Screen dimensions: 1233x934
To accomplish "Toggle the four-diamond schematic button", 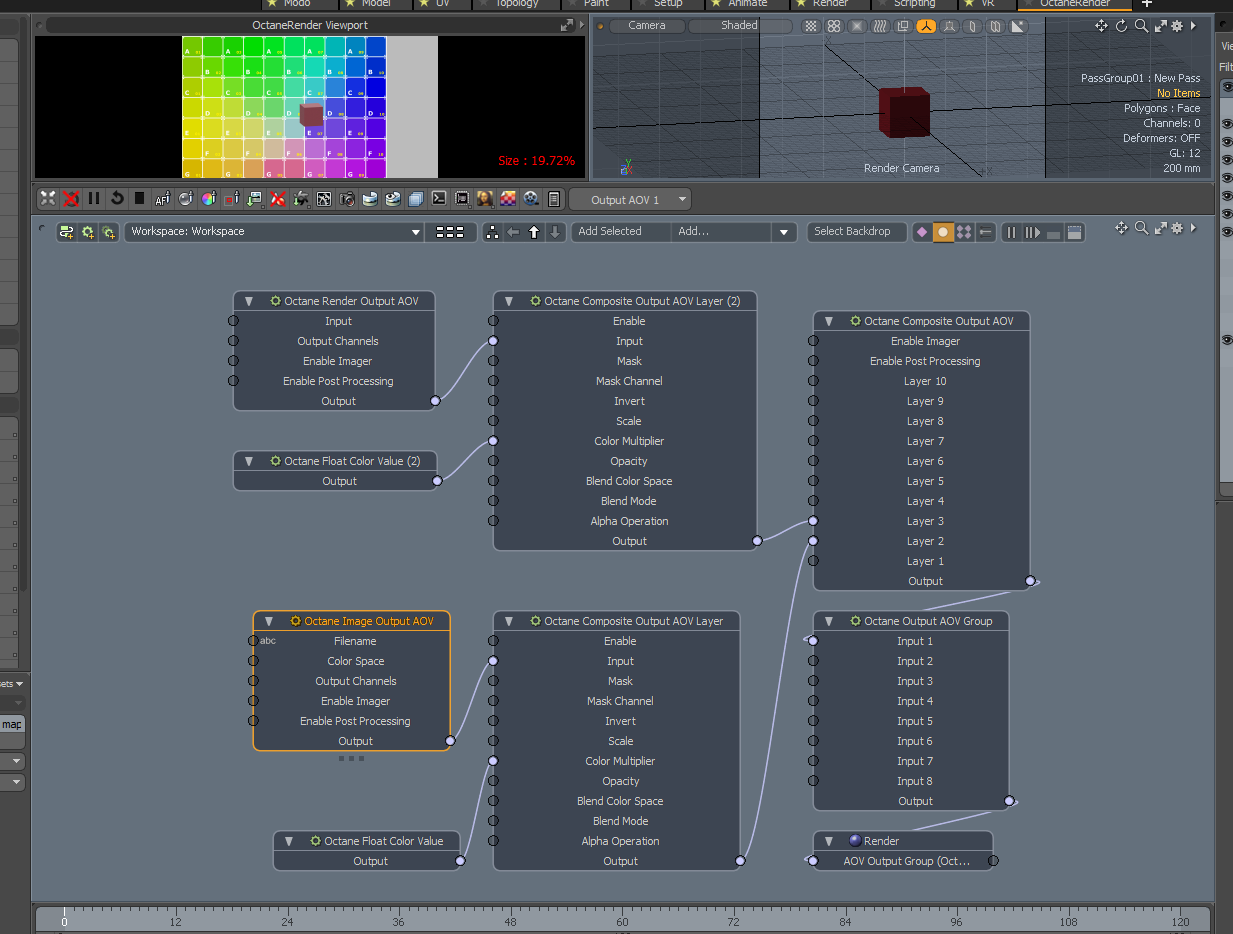I will tap(964, 232).
